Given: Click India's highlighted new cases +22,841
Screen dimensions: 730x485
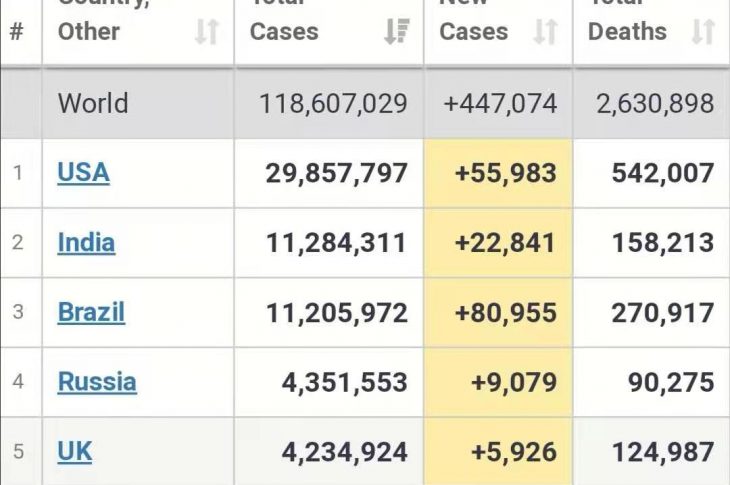Looking at the screenshot, I should click(505, 243).
